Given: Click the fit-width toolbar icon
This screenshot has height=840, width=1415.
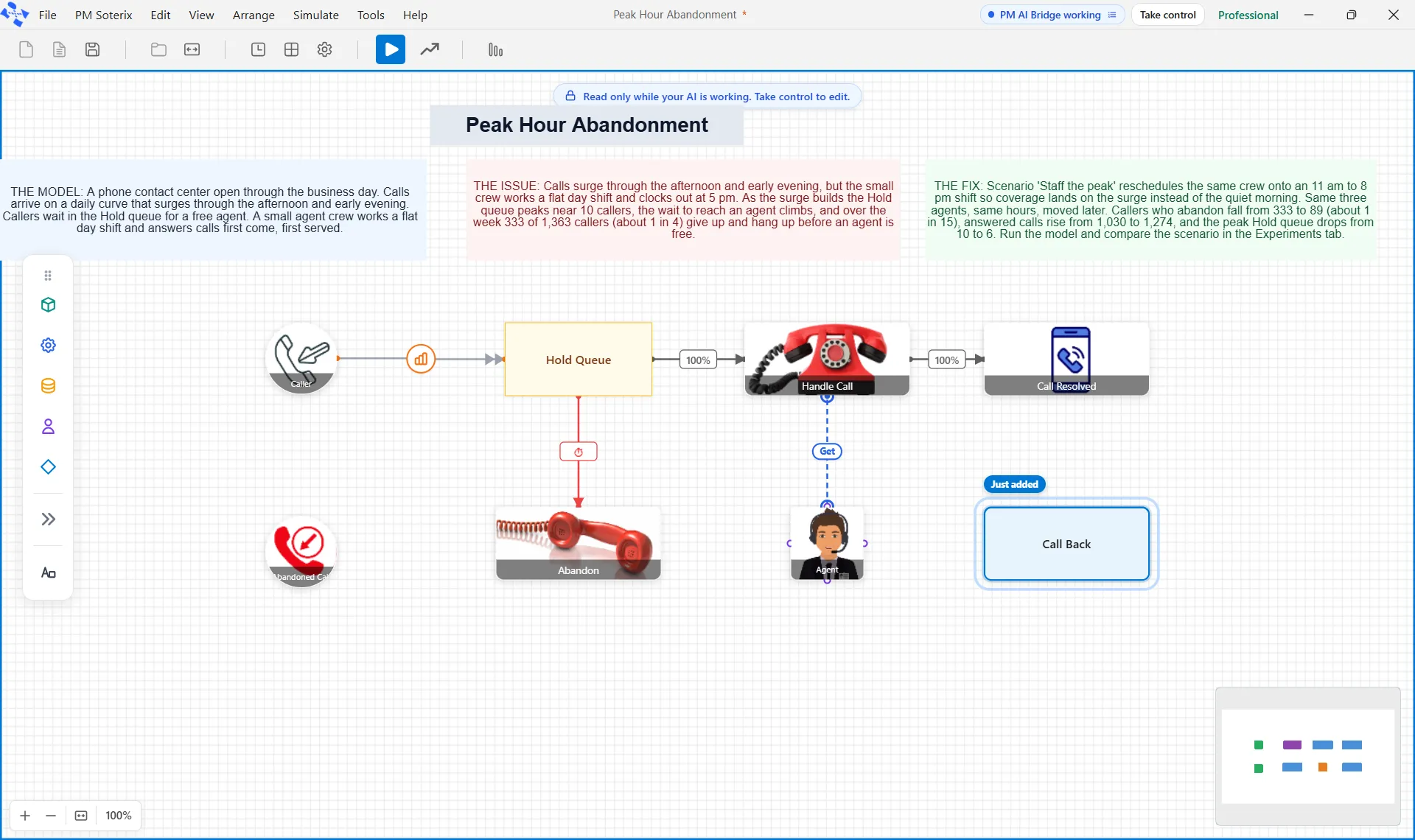Looking at the screenshot, I should [x=192, y=50].
